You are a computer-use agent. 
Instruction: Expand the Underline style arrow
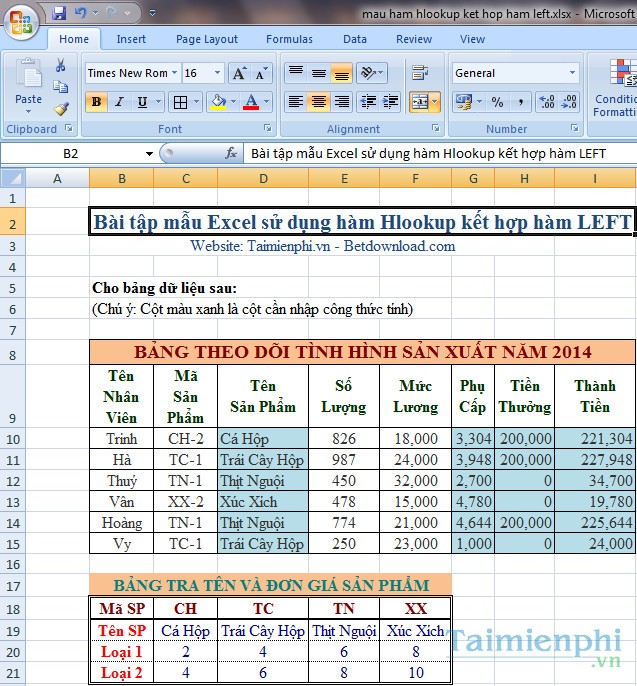(158, 102)
